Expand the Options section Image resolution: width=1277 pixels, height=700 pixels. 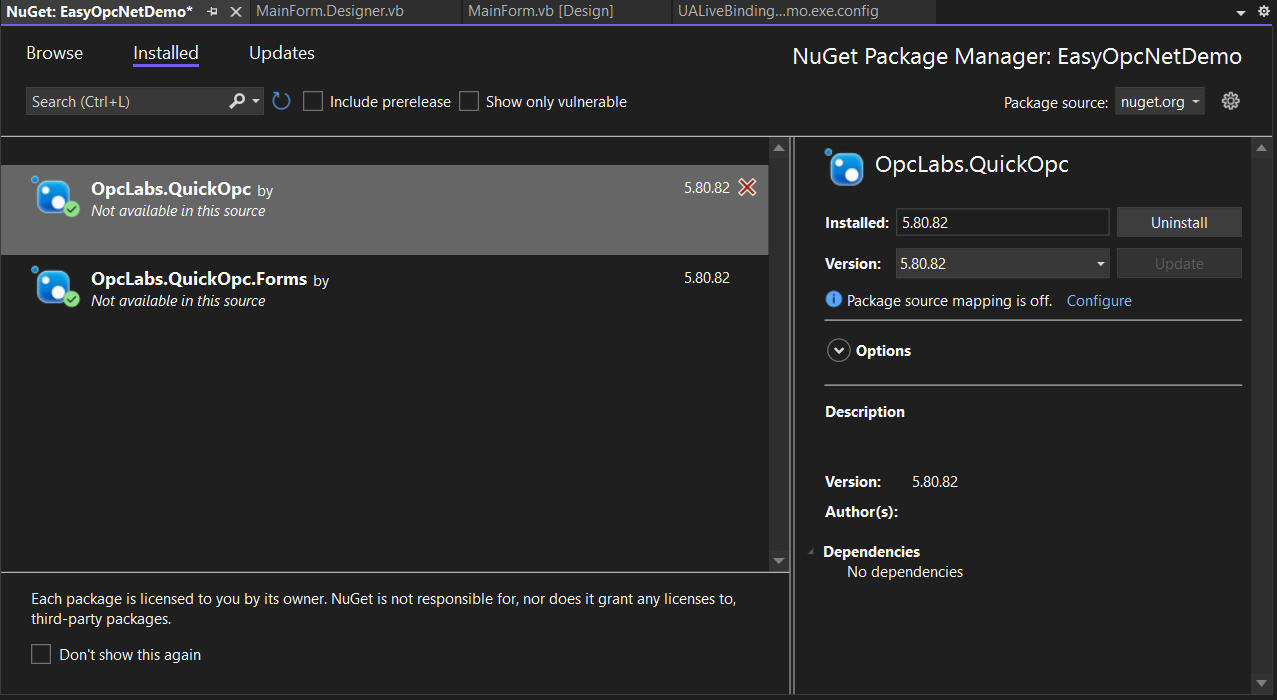click(838, 351)
